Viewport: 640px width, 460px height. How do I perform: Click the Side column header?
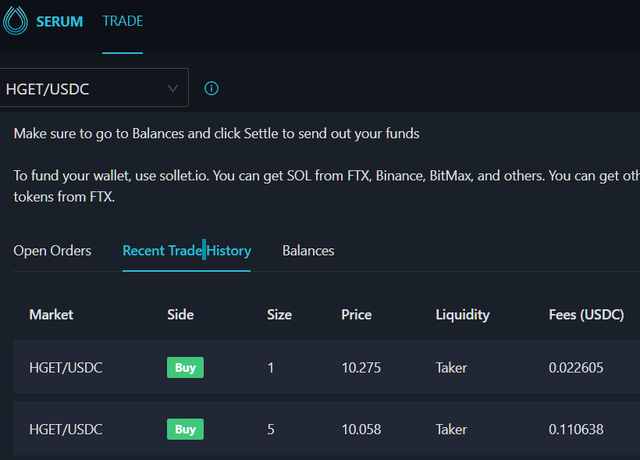pos(180,314)
